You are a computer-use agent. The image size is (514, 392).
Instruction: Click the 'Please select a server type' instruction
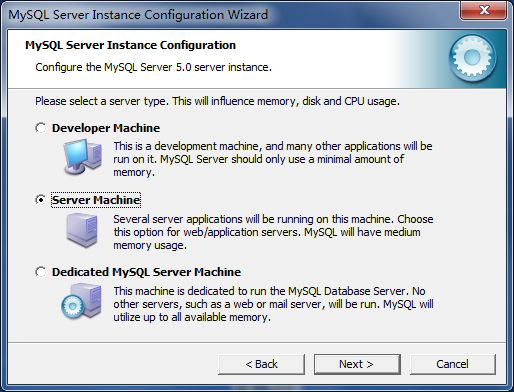tap(217, 101)
